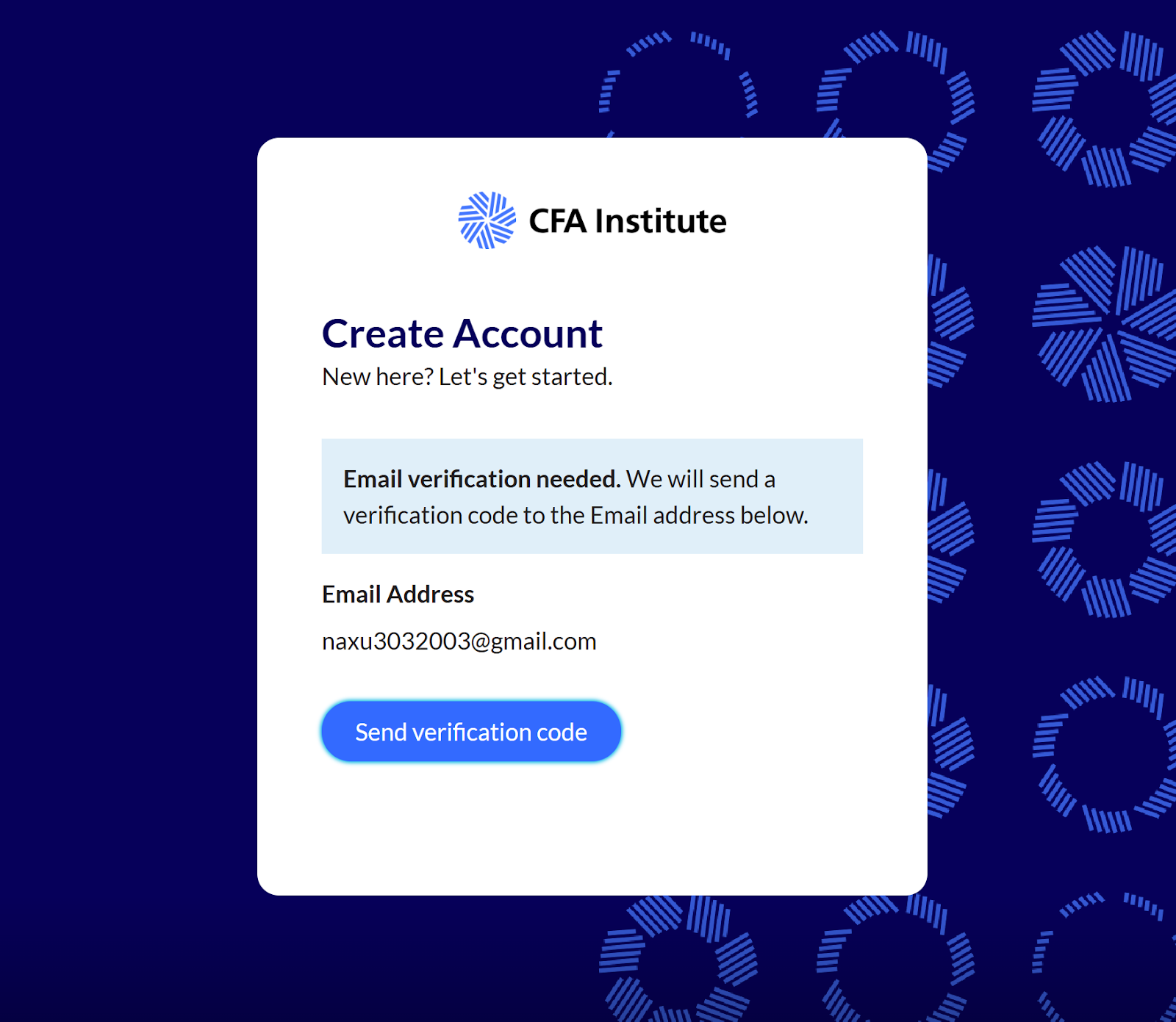Click the "New here? Let's get started." subtitle
This screenshot has width=1176, height=1022.
[467, 377]
